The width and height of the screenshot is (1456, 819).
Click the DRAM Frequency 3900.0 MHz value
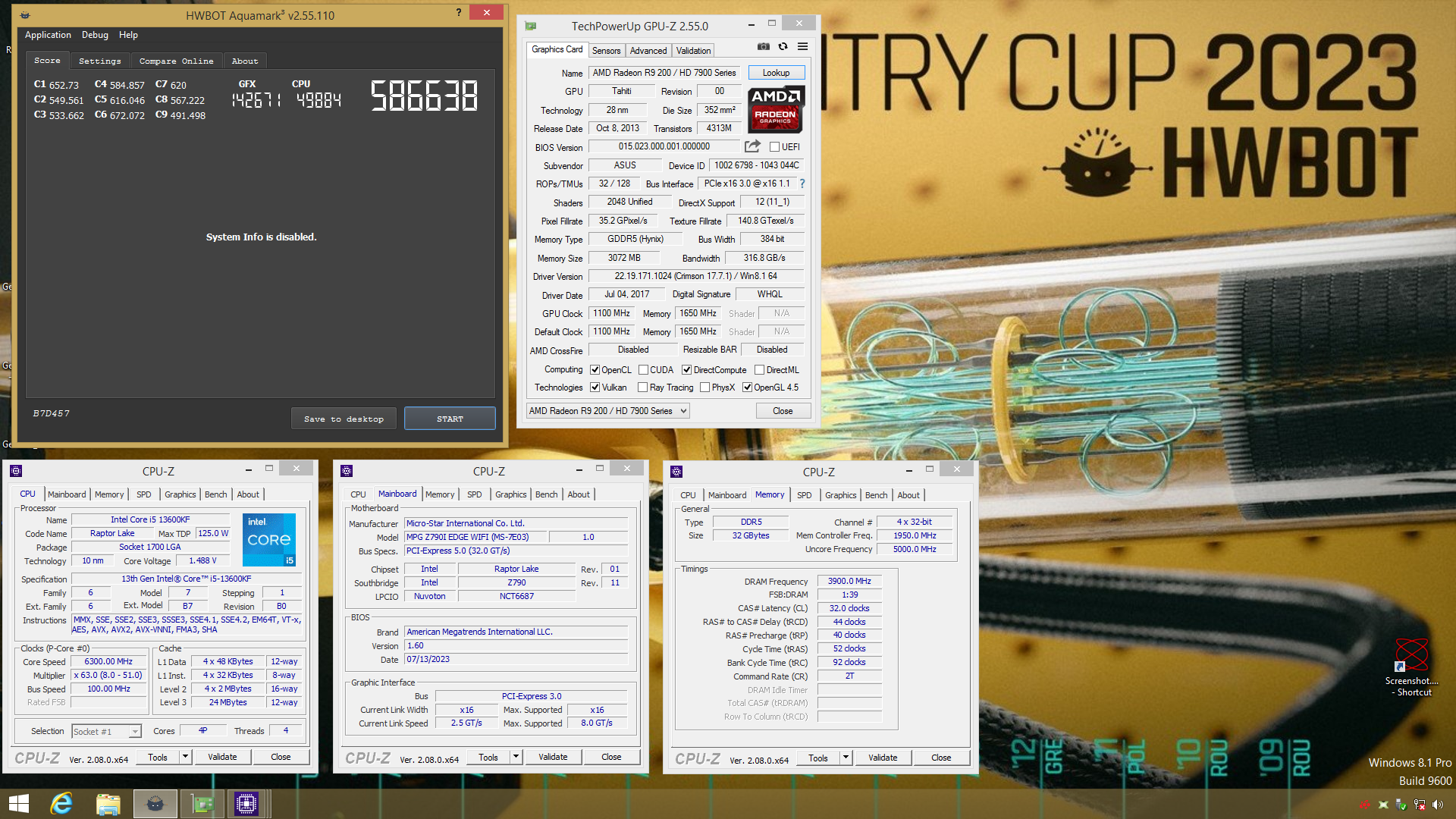point(849,581)
